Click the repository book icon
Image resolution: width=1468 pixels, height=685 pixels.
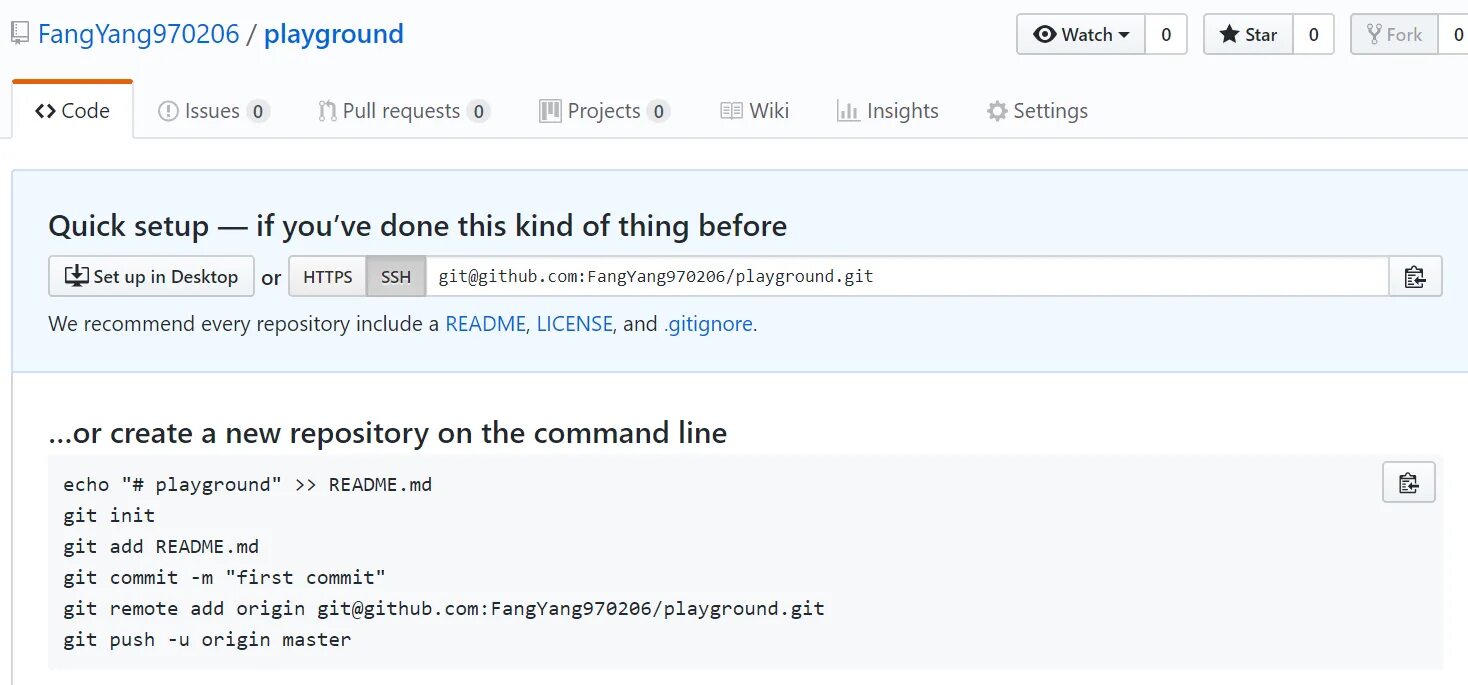pos(20,34)
